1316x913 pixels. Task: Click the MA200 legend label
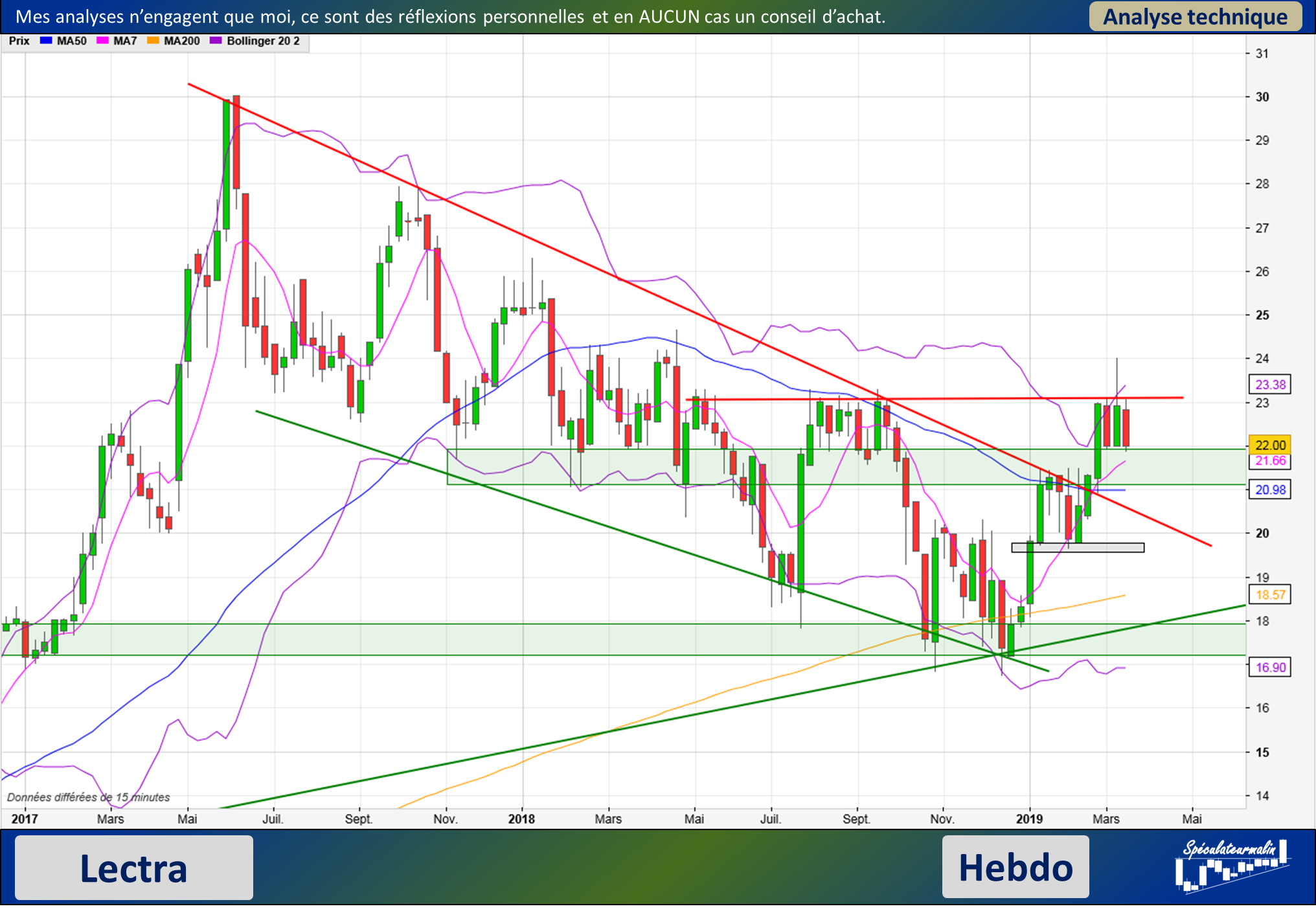coord(181,41)
